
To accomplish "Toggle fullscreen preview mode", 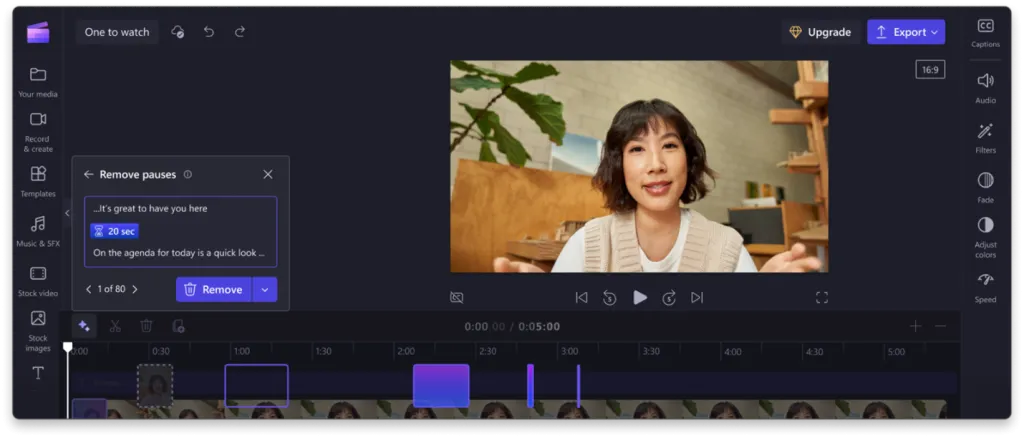I will coord(821,297).
